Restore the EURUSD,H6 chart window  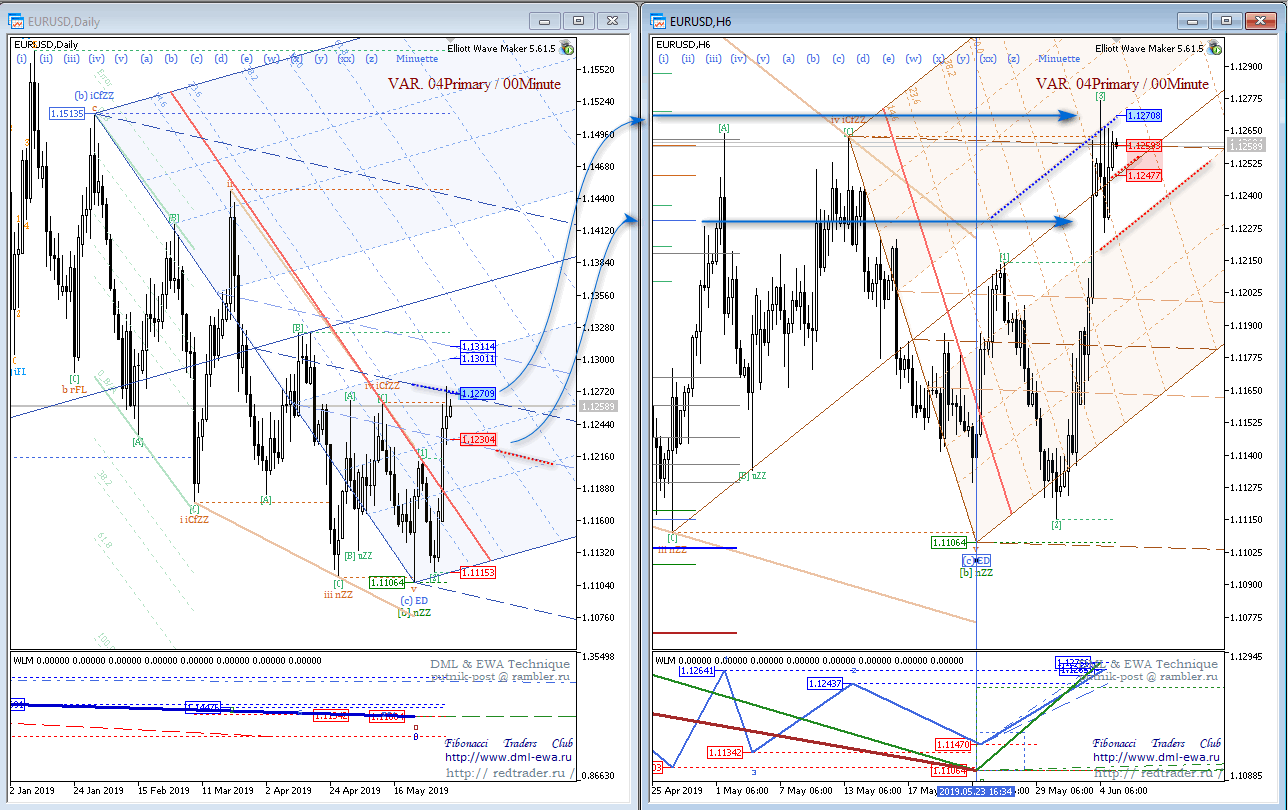(1228, 20)
